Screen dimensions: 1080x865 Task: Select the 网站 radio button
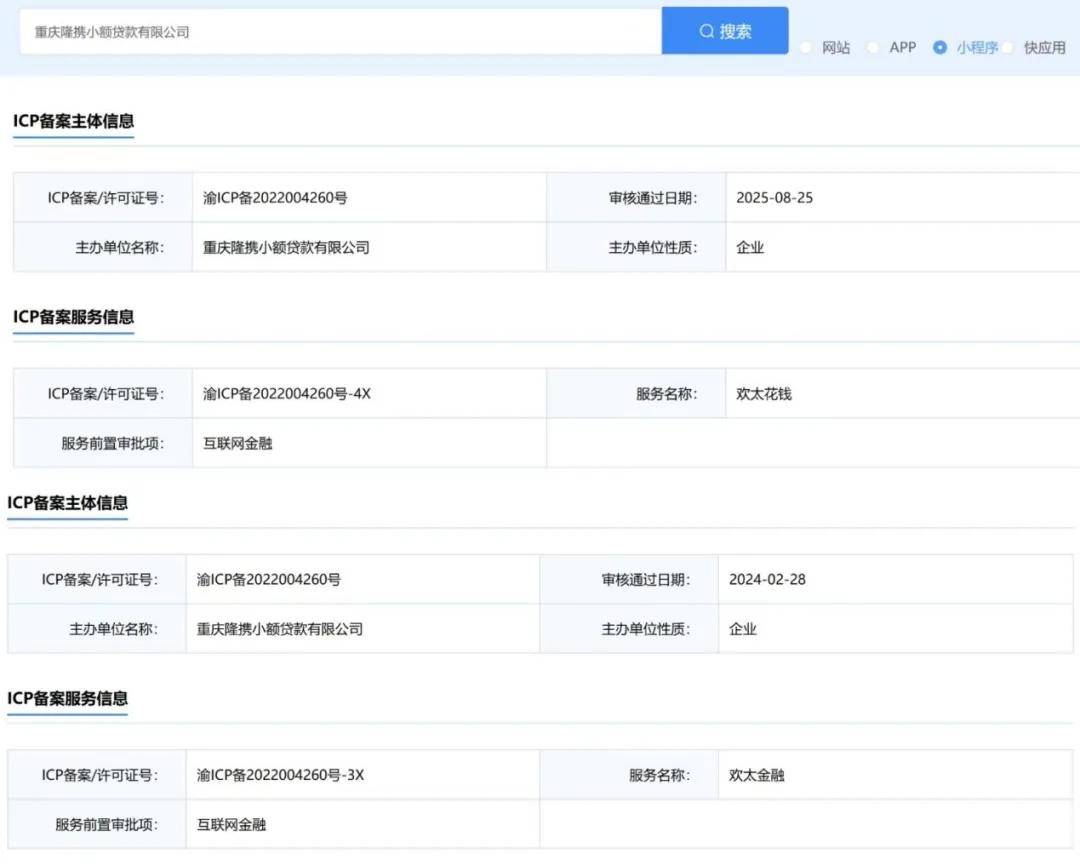(x=806, y=47)
